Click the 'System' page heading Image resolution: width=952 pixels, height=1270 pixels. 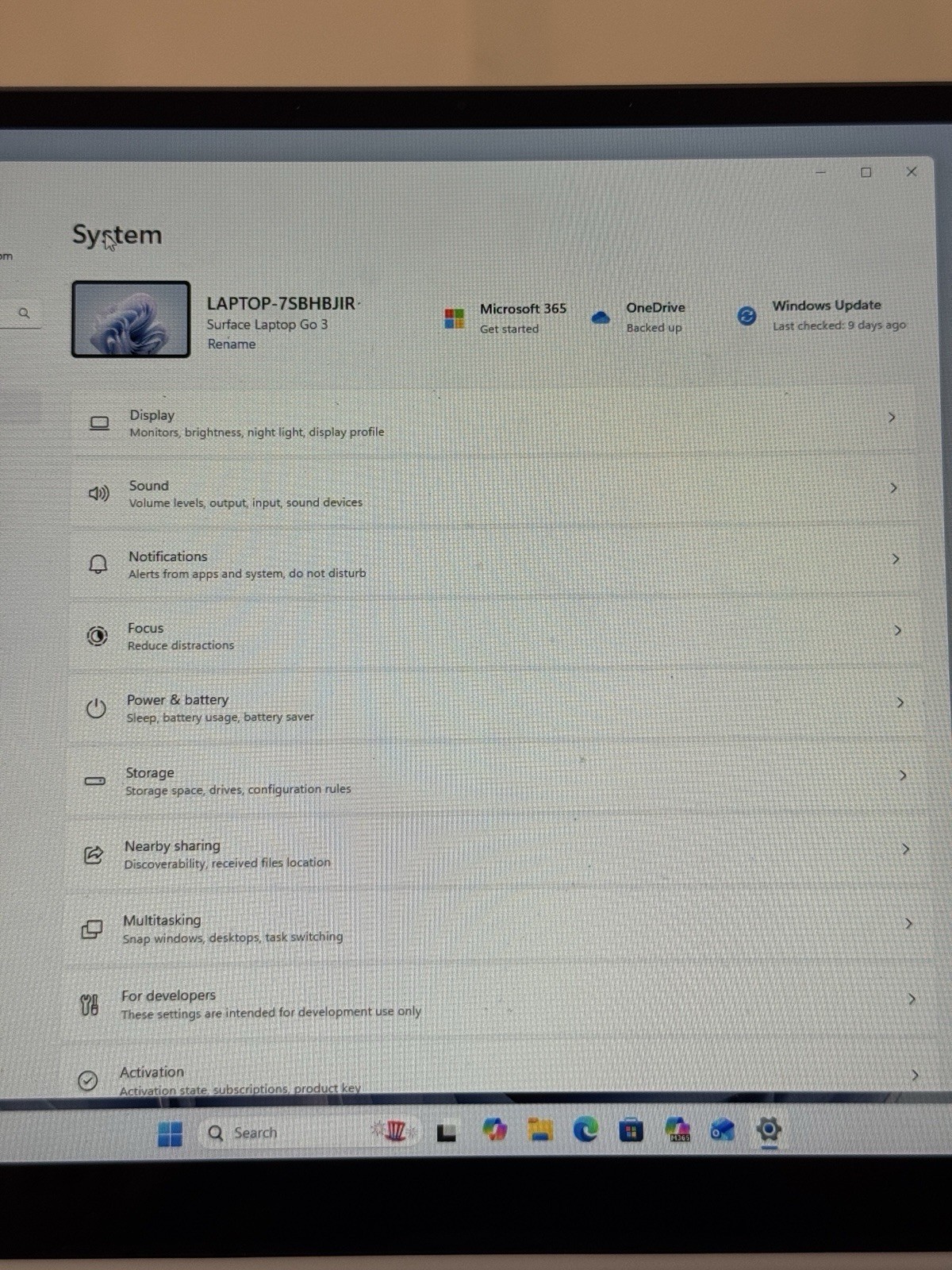(x=117, y=235)
